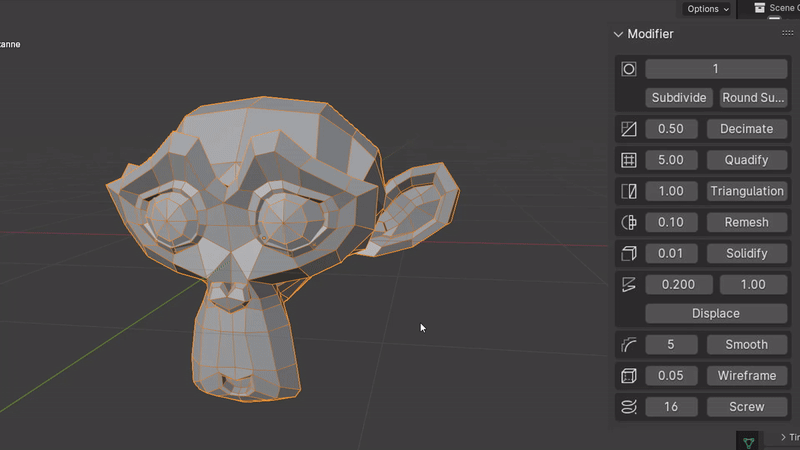
Task: Expand the collapsed panel below Screw
Action: pos(784,437)
